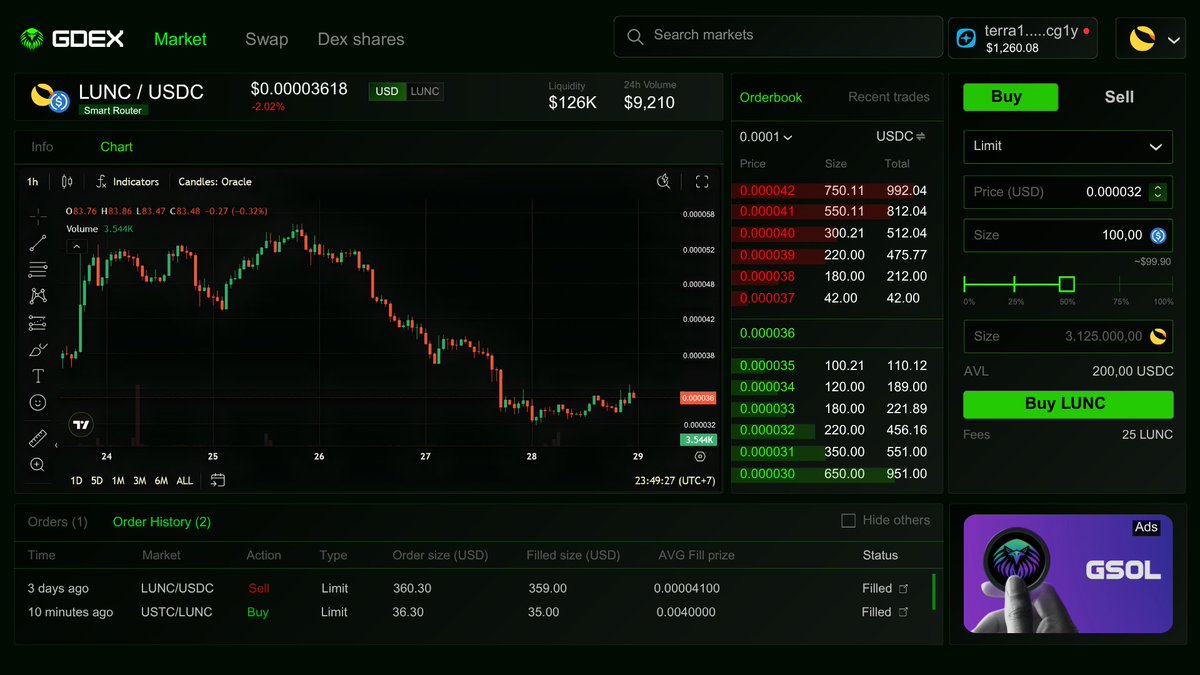Click the search magnifier icon

click(x=634, y=36)
